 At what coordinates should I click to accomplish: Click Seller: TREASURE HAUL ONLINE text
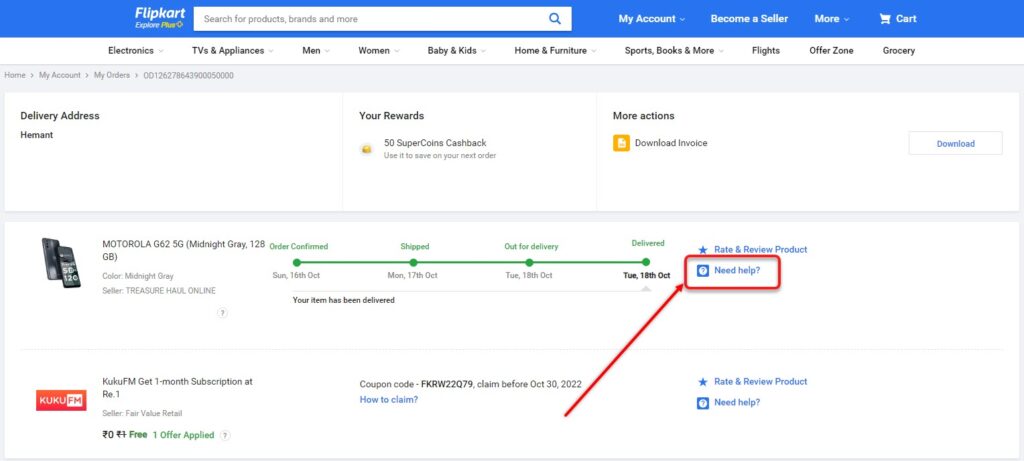click(x=159, y=291)
